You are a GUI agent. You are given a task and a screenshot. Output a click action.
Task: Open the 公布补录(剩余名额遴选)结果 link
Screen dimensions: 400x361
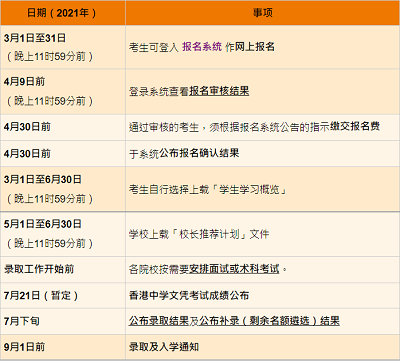coord(269,321)
